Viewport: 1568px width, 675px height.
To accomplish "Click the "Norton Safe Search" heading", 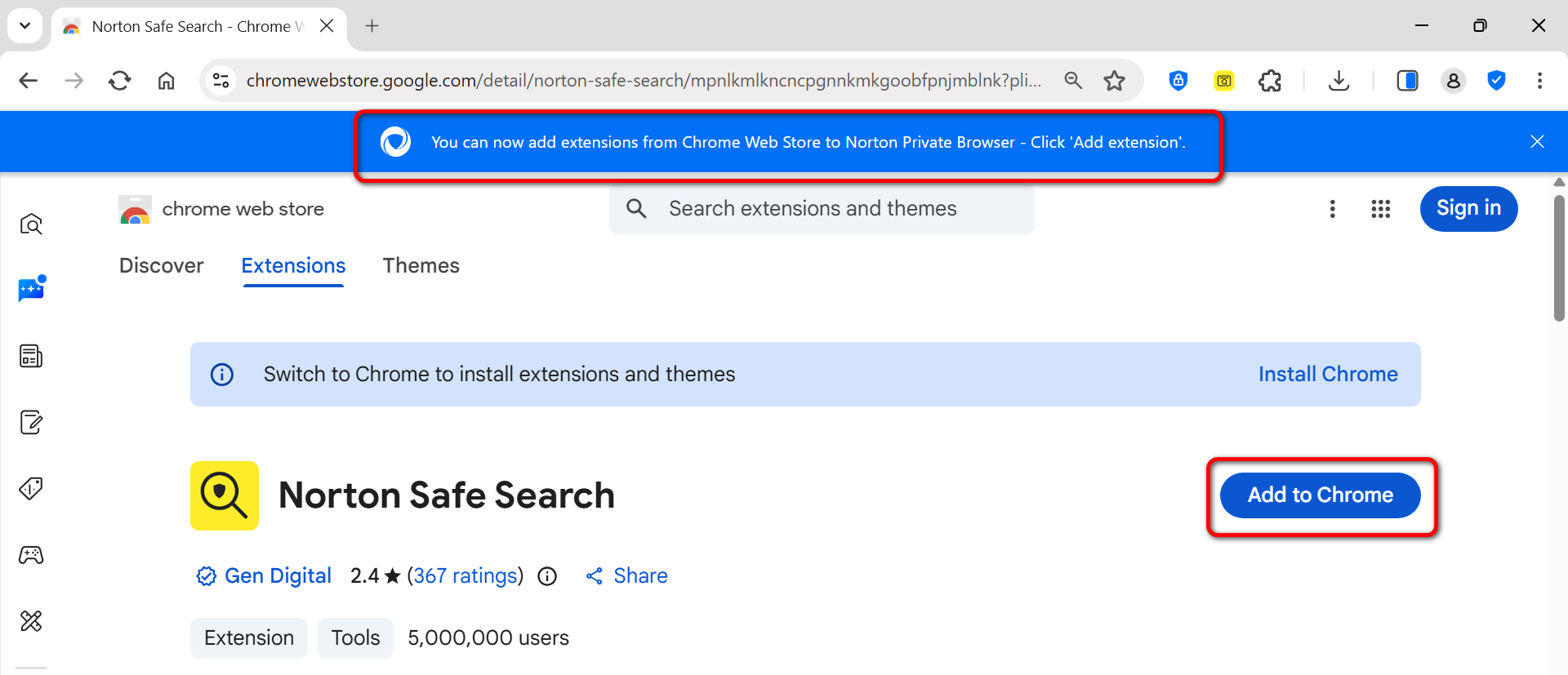I will pyautogui.click(x=447, y=495).
